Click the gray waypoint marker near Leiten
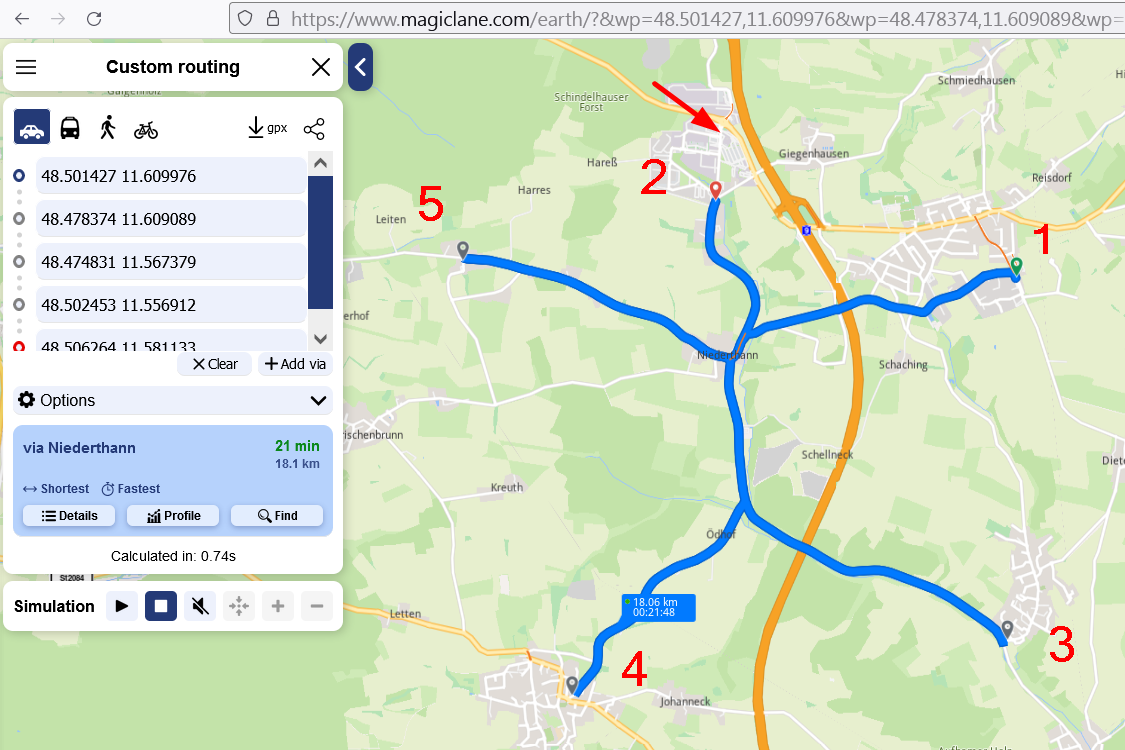The width and height of the screenshot is (1125, 750). pyautogui.click(x=463, y=250)
